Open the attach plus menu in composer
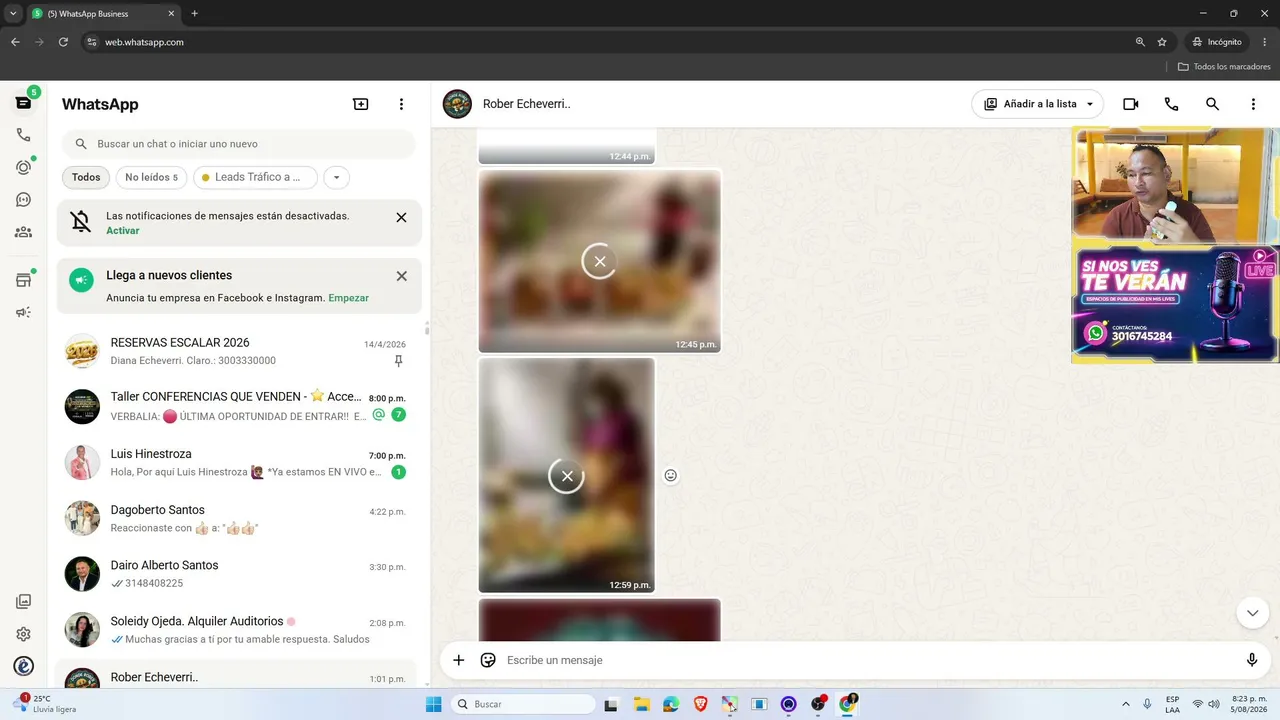The image size is (1280, 720). [458, 660]
